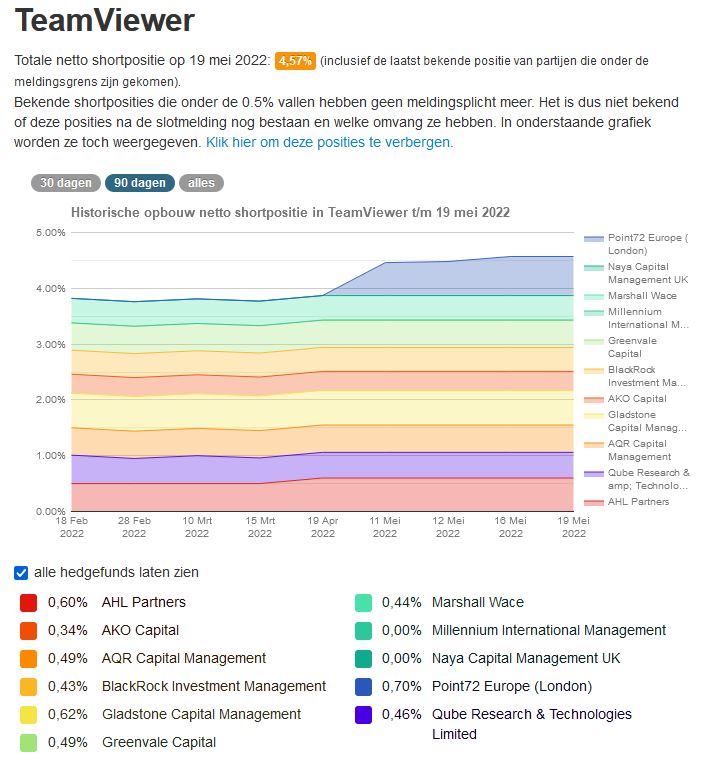Select AQR Capital Management in hedgefund list
Screen dimensions: 711x768
pyautogui.click(x=184, y=659)
